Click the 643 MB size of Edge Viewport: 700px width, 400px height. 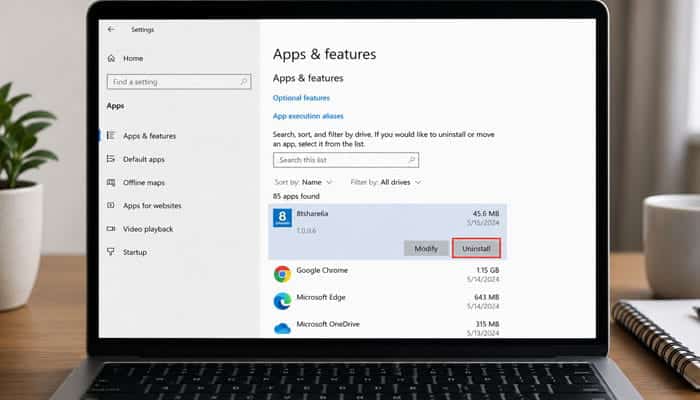pos(487,297)
